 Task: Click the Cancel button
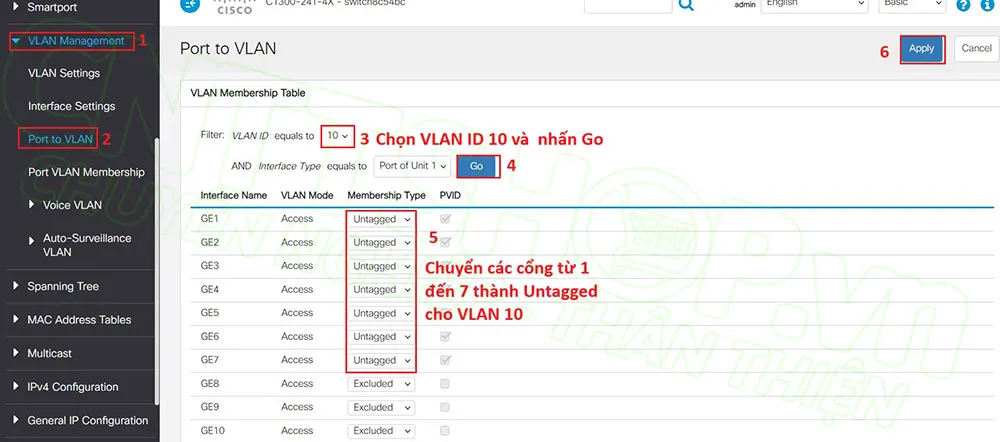(x=976, y=48)
